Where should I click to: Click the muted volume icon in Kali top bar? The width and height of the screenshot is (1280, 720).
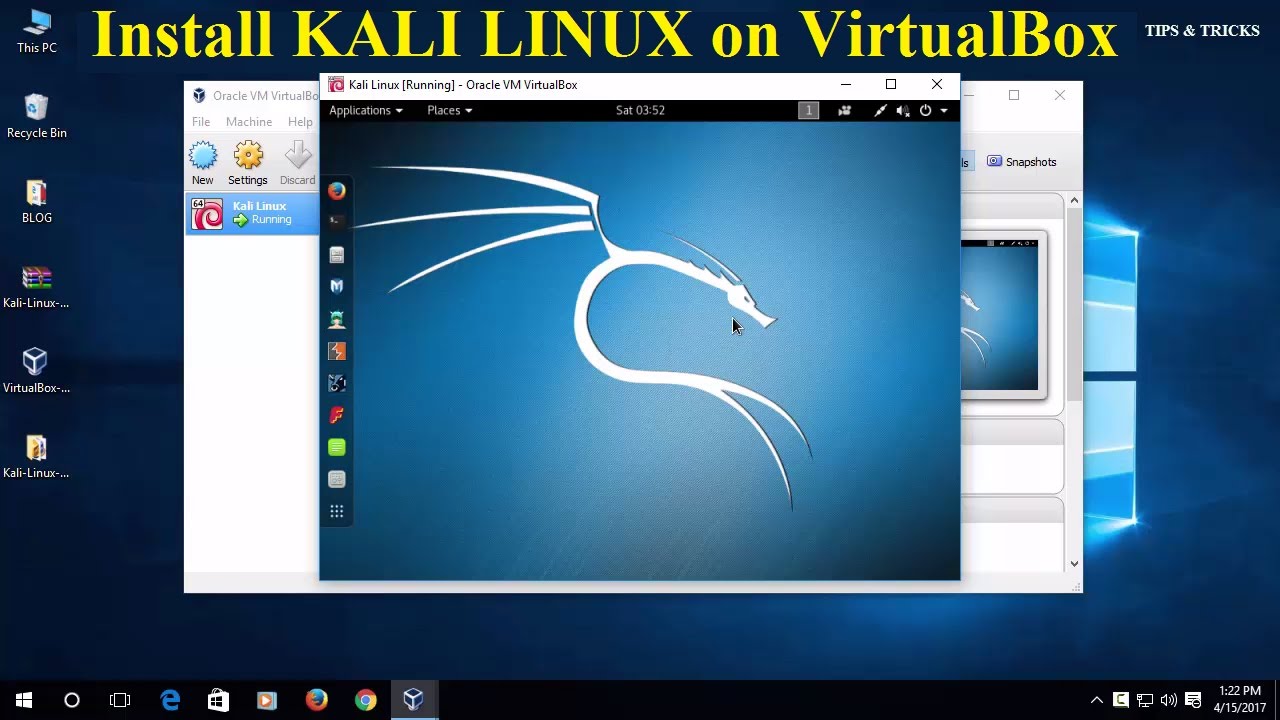pyautogui.click(x=903, y=110)
